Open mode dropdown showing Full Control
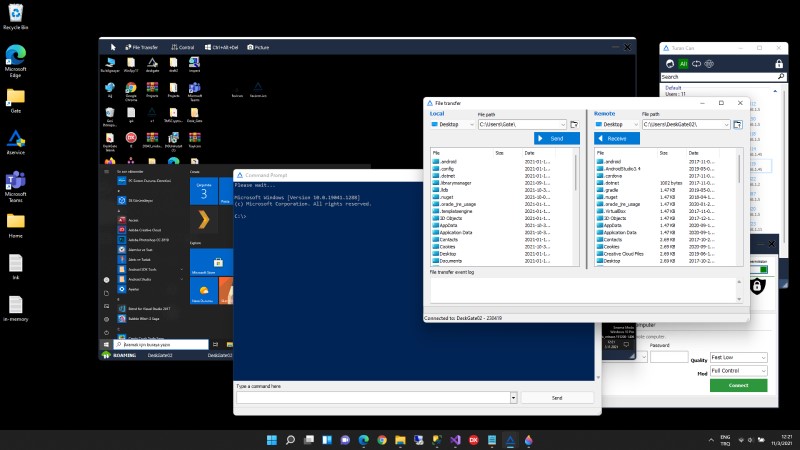This screenshot has width=800, height=450. click(738, 371)
